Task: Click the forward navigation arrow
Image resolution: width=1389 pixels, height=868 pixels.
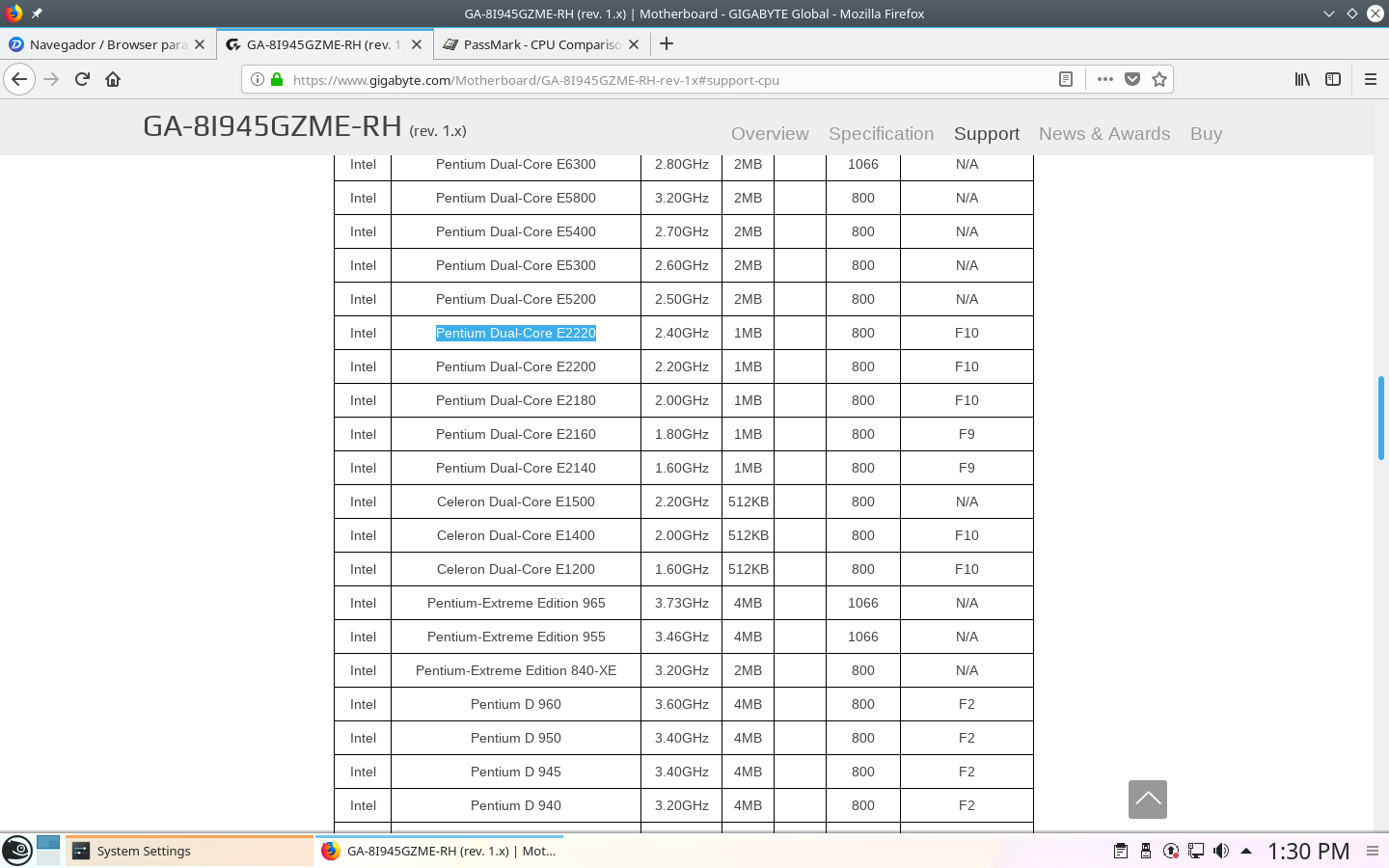Action: (x=51, y=79)
